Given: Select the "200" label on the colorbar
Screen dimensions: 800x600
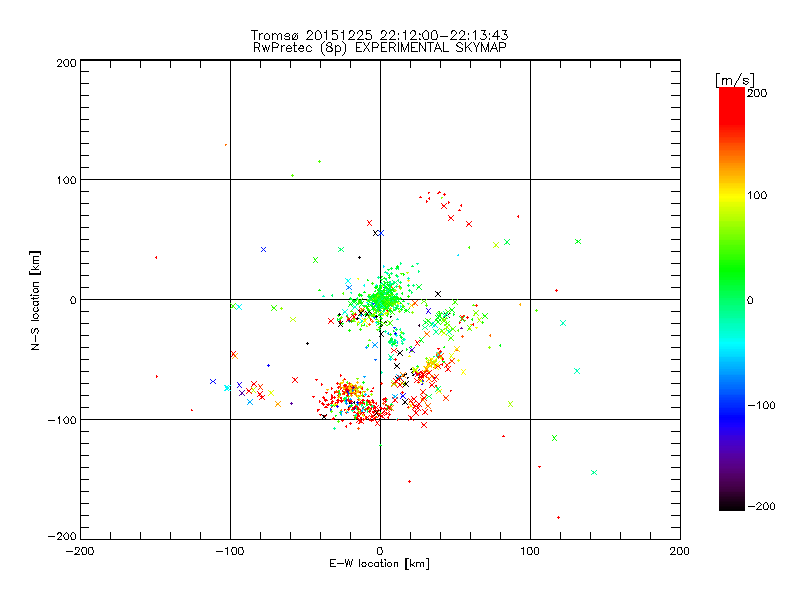Looking at the screenshot, I should tap(757, 93).
